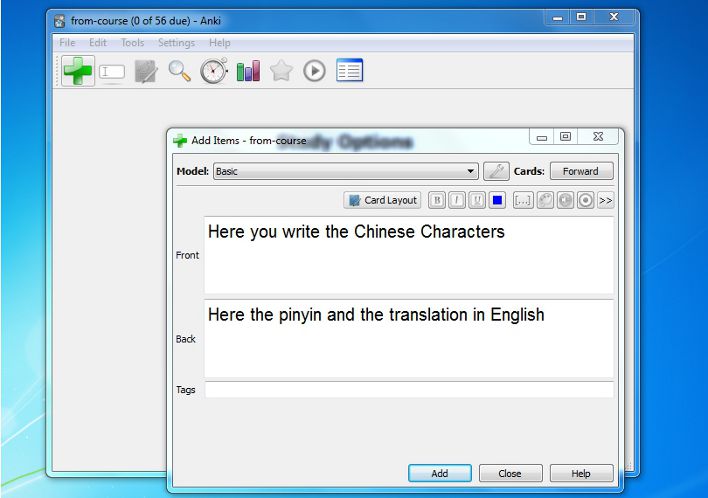The width and height of the screenshot is (708, 498).
Task: Expand more formatting options with >> button
Action: [606, 200]
